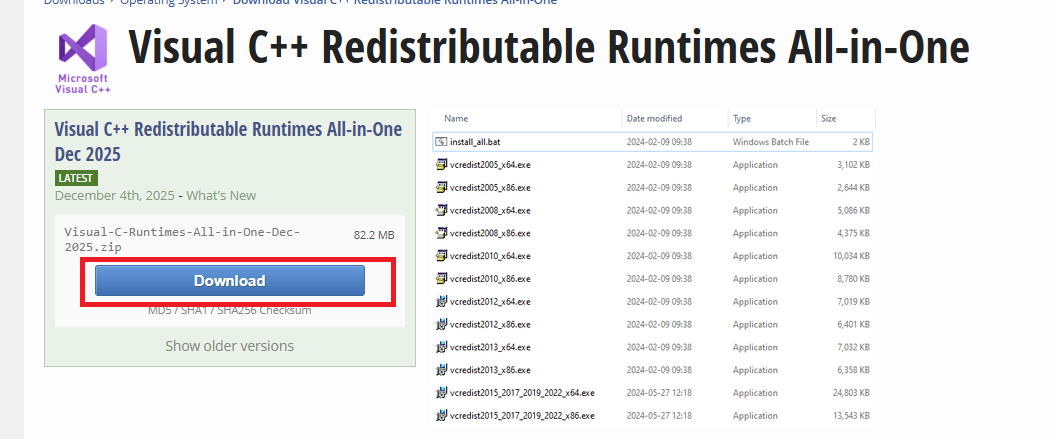The image size is (1054, 439).
Task: Expand Show older versions
Action: tap(229, 346)
